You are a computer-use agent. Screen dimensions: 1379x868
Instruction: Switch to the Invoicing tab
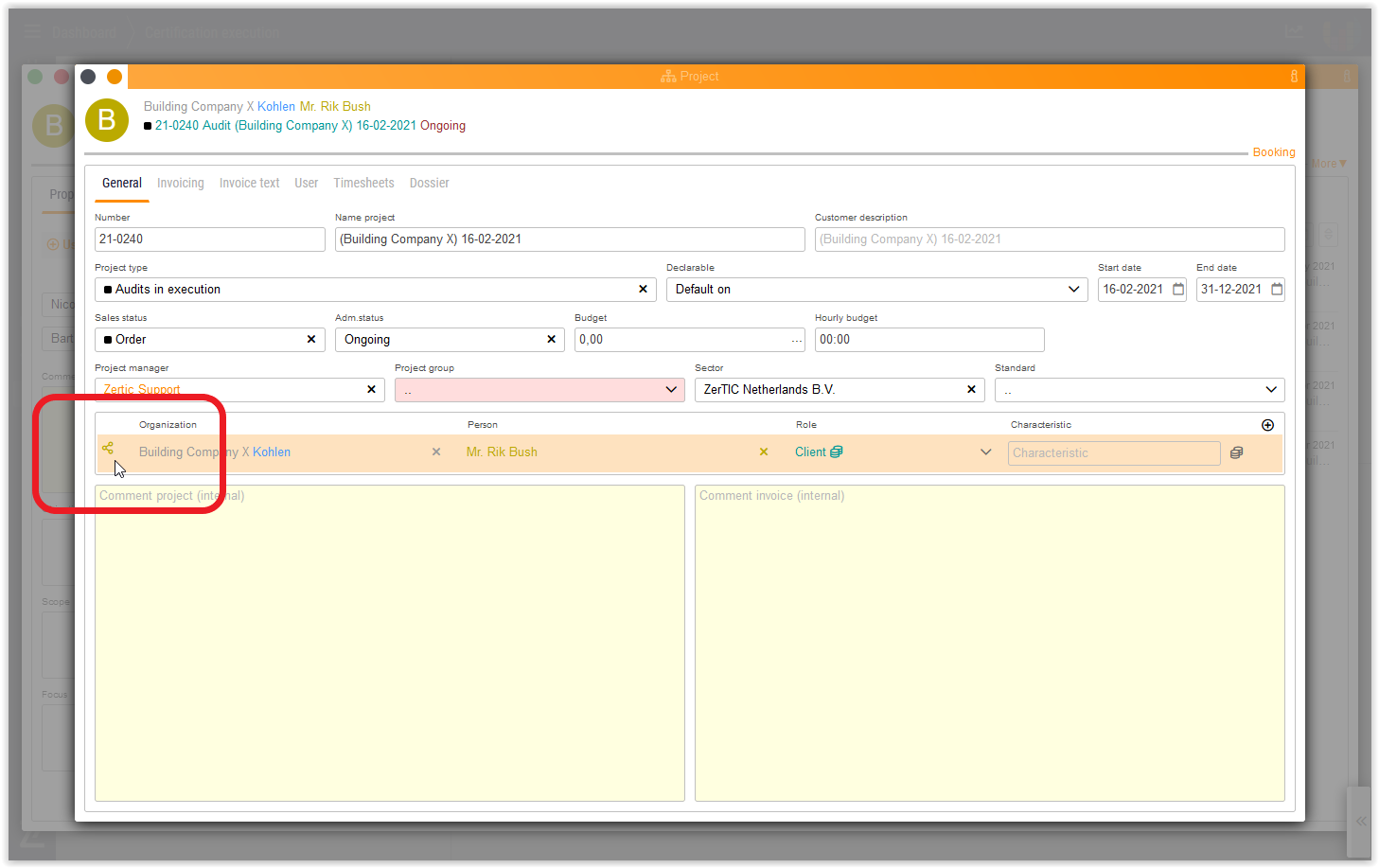coord(180,184)
